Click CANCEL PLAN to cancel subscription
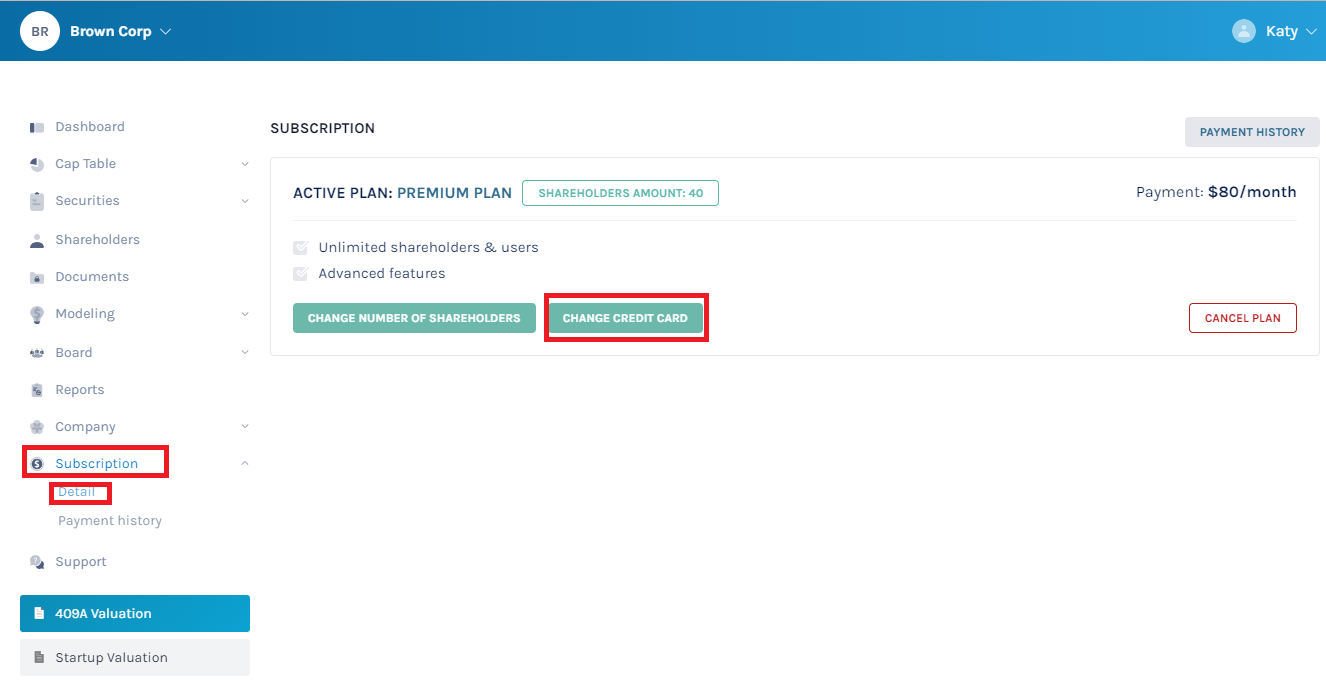 (x=1242, y=317)
